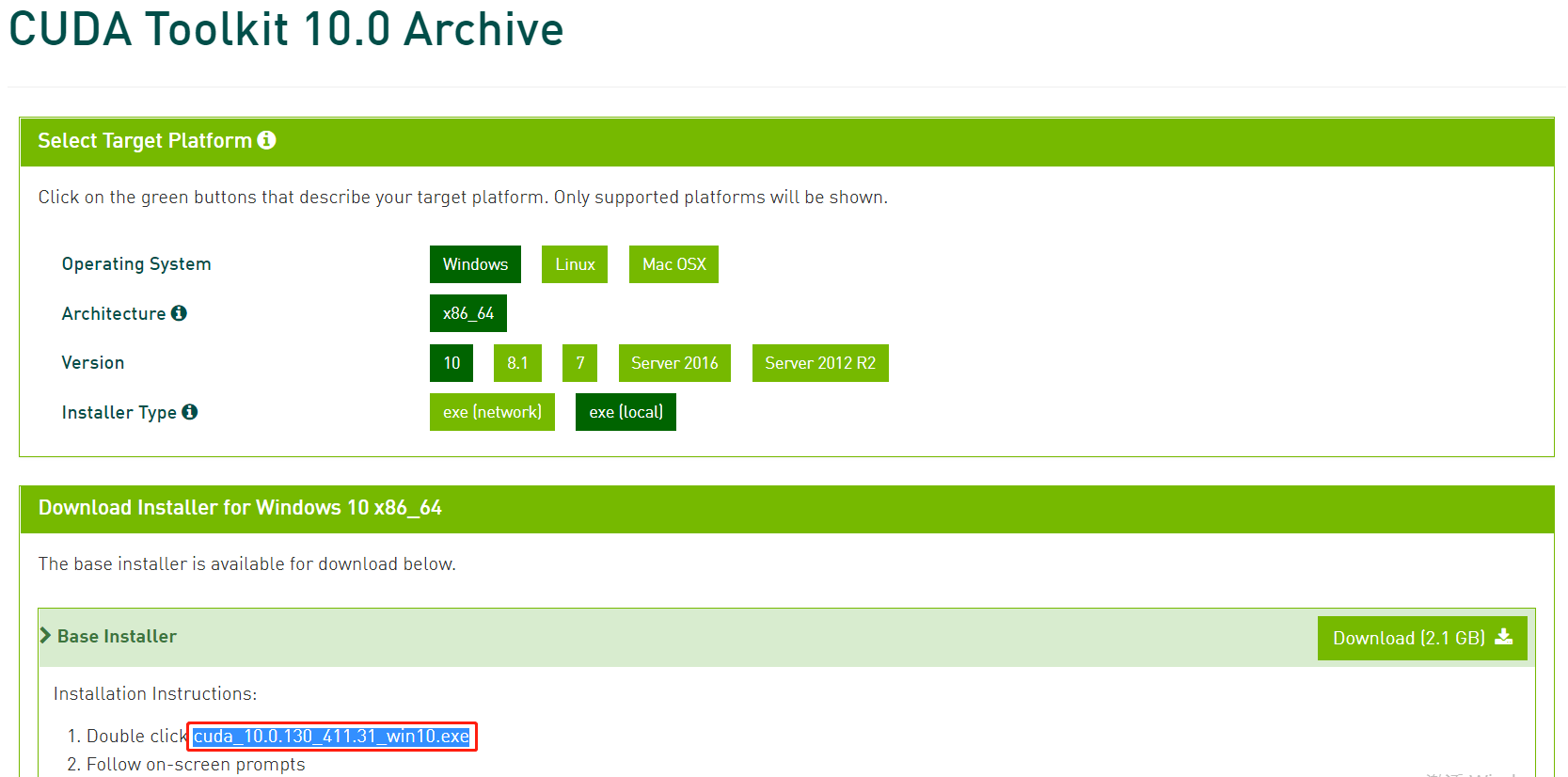Pick the exe (local) installer type
The image size is (1568, 777).
point(626,412)
